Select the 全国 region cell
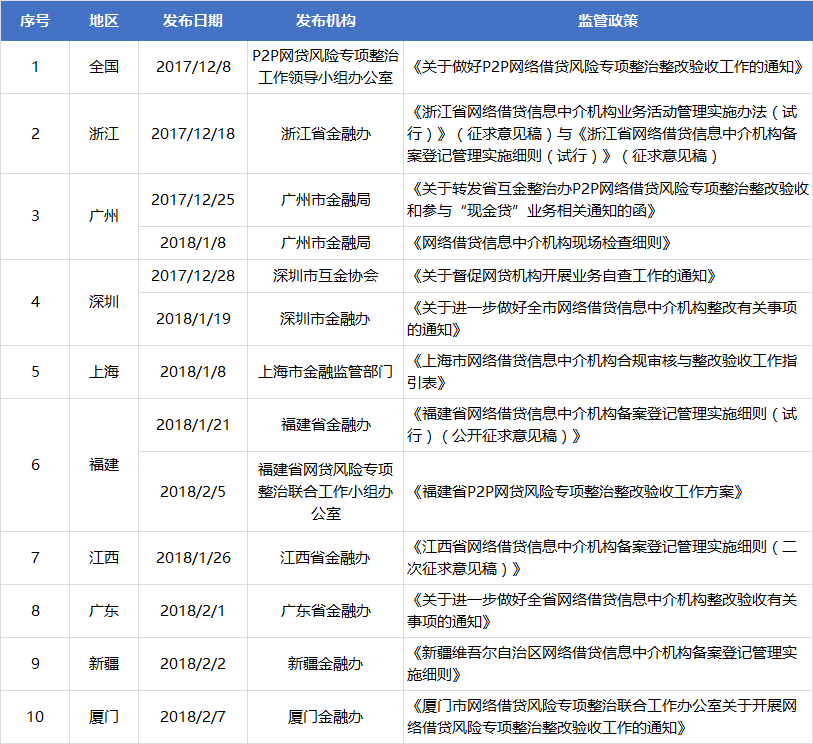813x744 pixels. point(103,66)
